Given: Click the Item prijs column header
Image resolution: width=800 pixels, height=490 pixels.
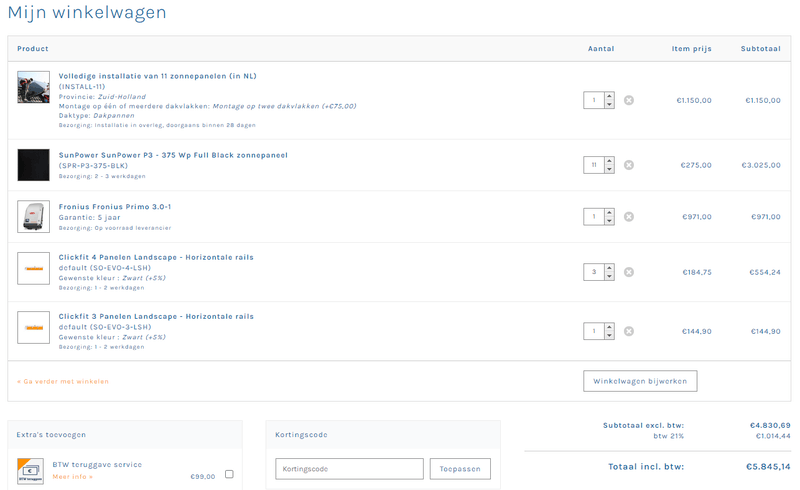Looking at the screenshot, I should (x=691, y=48).
